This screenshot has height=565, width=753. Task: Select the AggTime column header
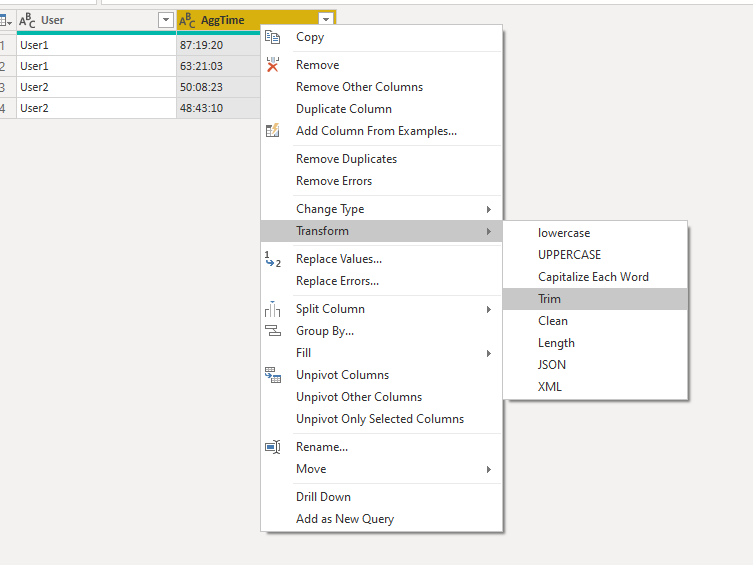(x=256, y=20)
